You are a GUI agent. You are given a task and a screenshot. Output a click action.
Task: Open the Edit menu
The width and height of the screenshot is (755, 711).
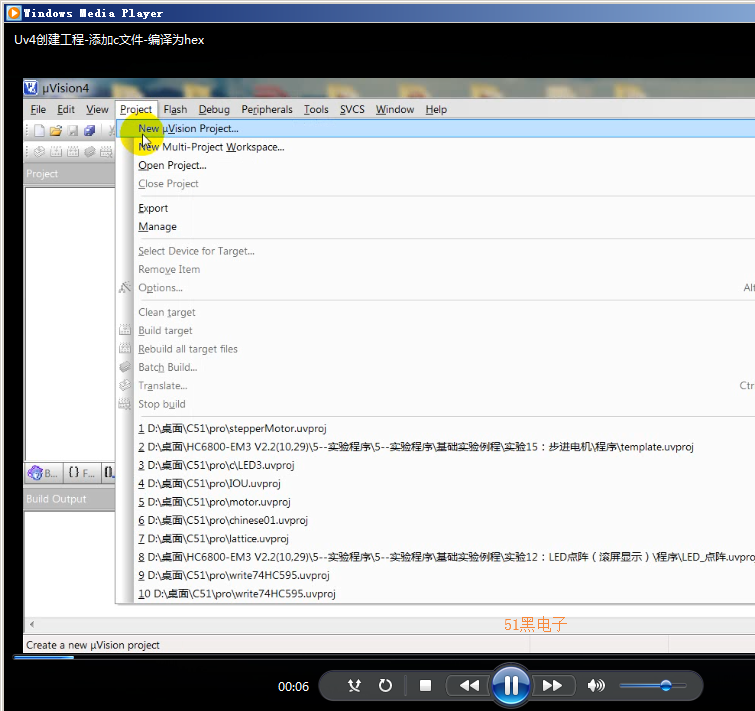click(x=66, y=110)
